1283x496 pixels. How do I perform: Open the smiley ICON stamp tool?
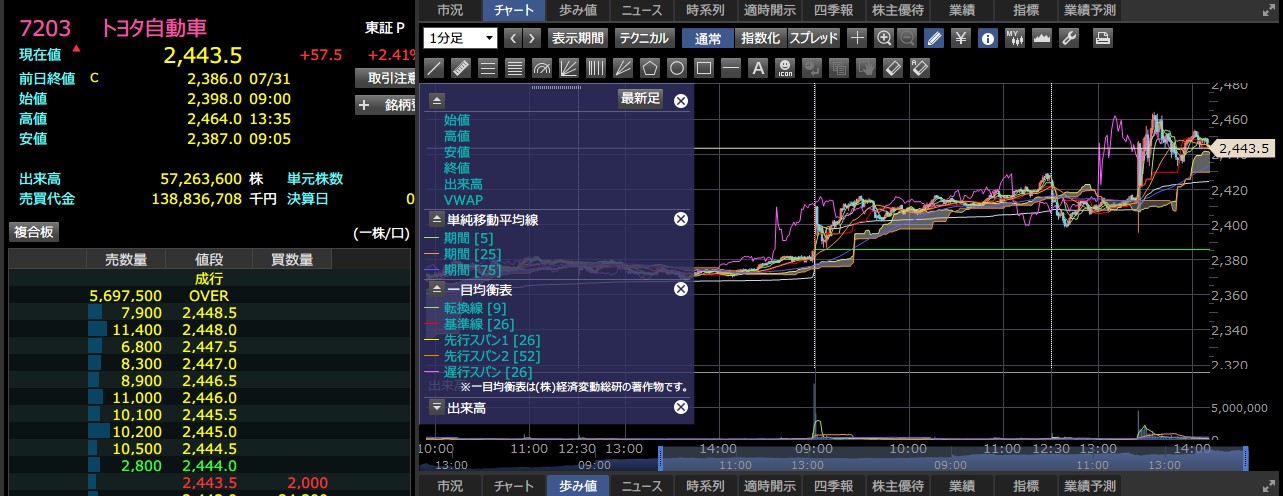[785, 69]
